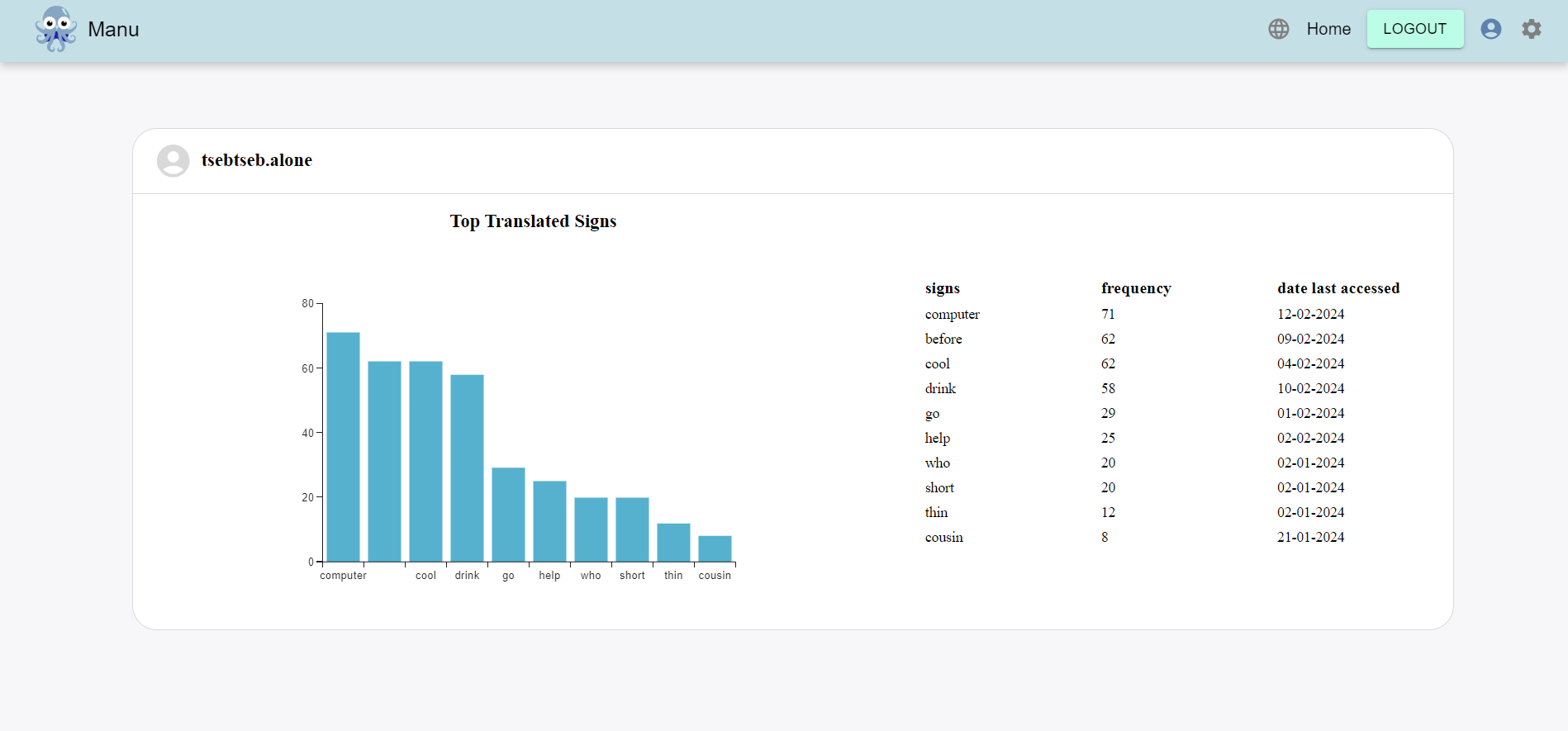1568x731 pixels.
Task: Click the drink bar in the chart
Action: (467, 468)
